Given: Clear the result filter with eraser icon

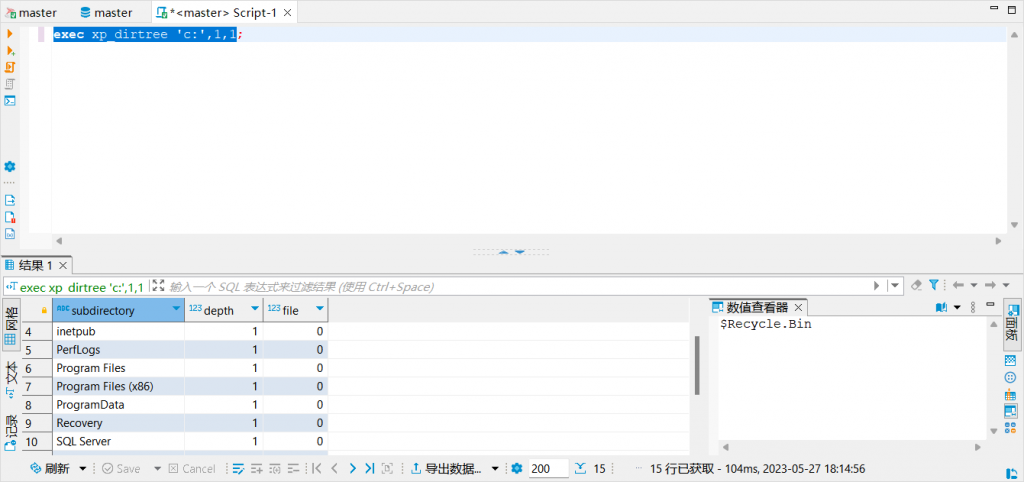Looking at the screenshot, I should coord(916,285).
